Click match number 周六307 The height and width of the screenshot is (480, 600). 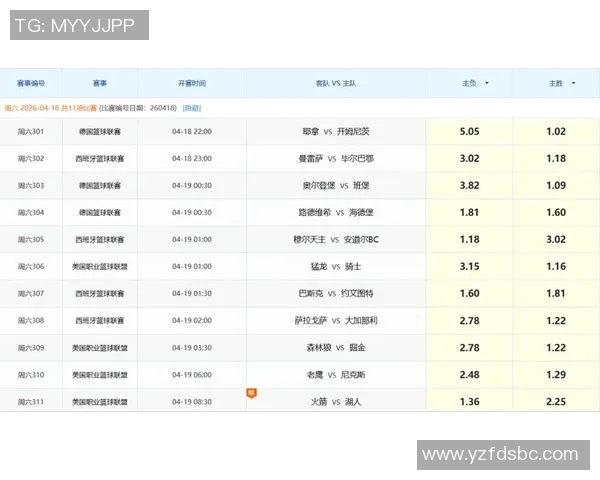(31, 294)
